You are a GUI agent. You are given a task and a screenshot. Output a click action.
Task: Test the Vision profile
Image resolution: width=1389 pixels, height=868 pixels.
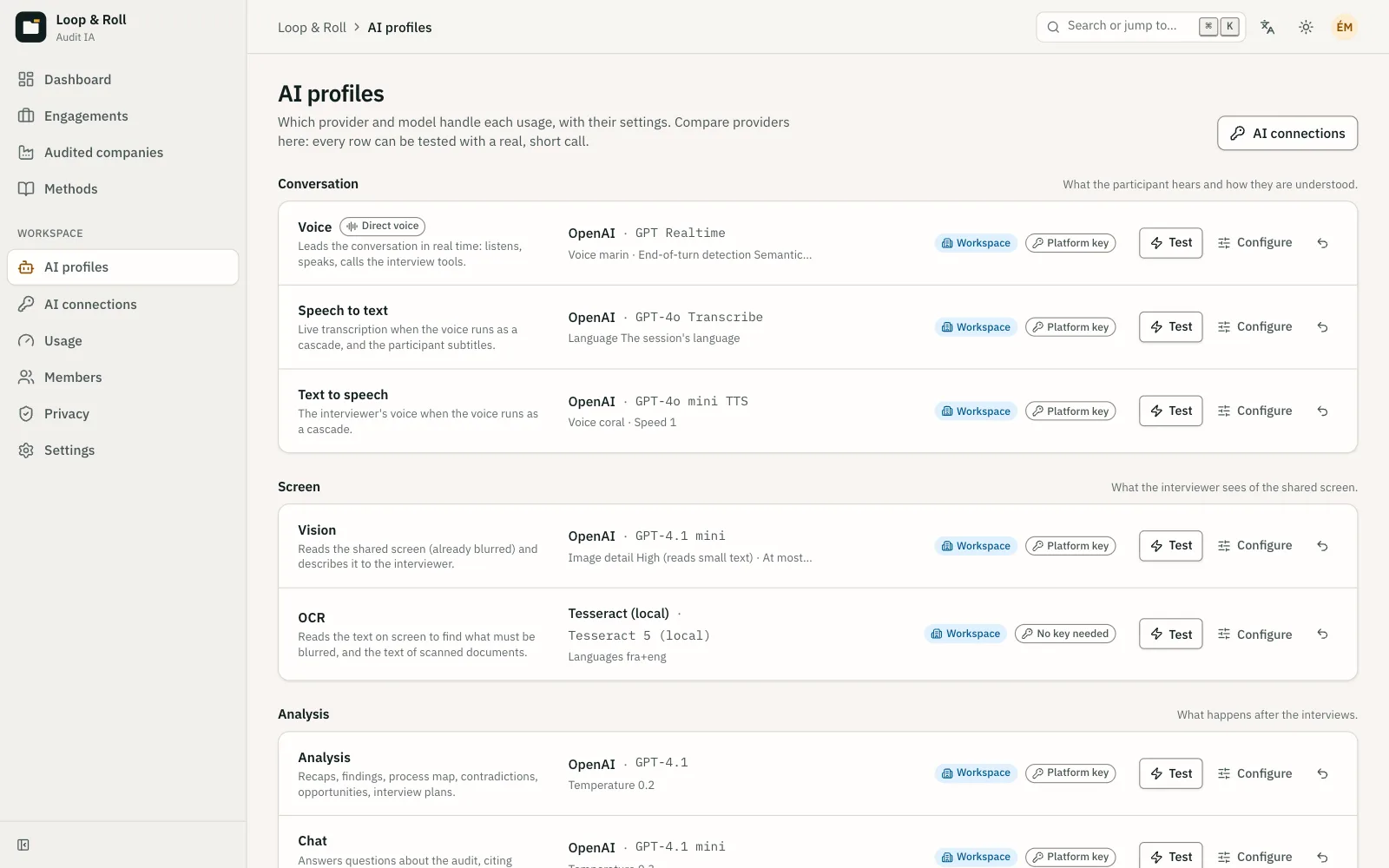click(x=1170, y=546)
